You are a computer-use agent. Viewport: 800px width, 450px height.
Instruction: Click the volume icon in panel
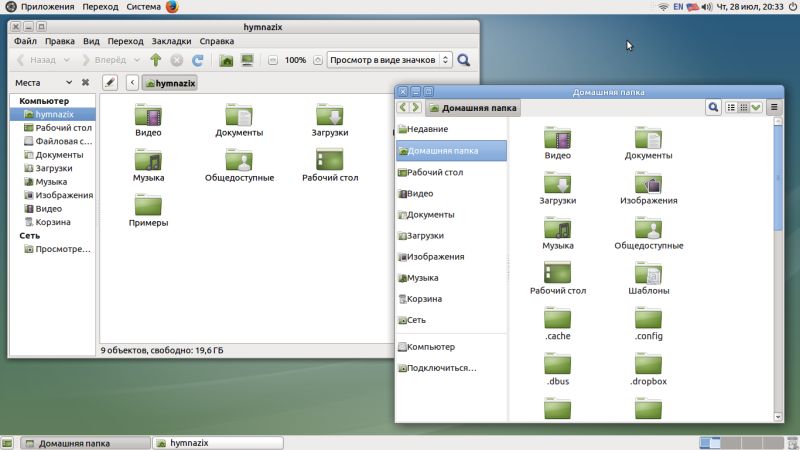707,7
